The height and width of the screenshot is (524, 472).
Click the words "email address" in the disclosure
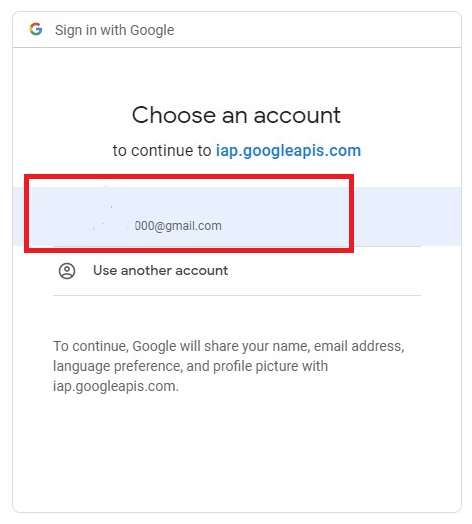coord(359,346)
